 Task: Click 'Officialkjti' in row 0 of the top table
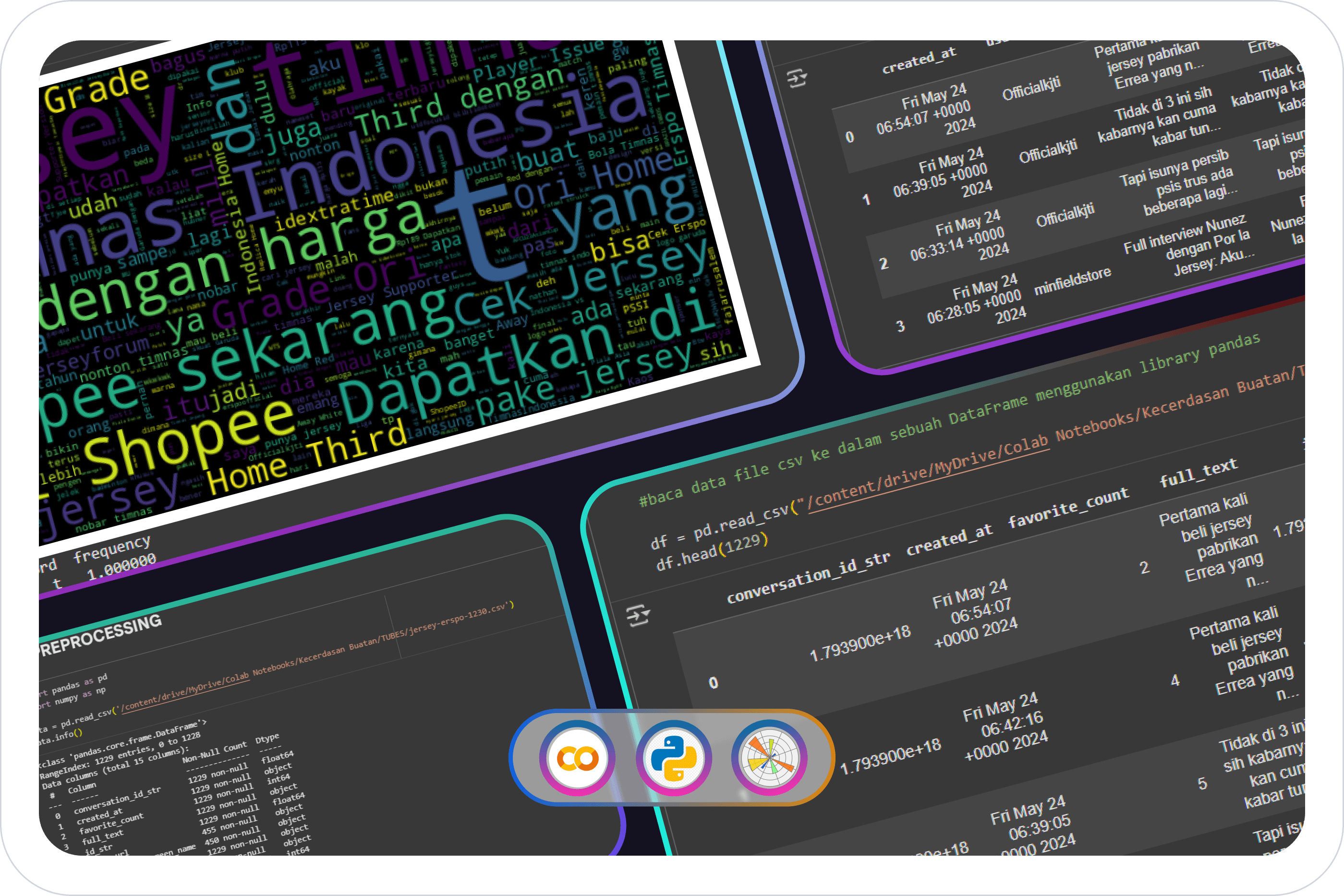[x=1031, y=88]
